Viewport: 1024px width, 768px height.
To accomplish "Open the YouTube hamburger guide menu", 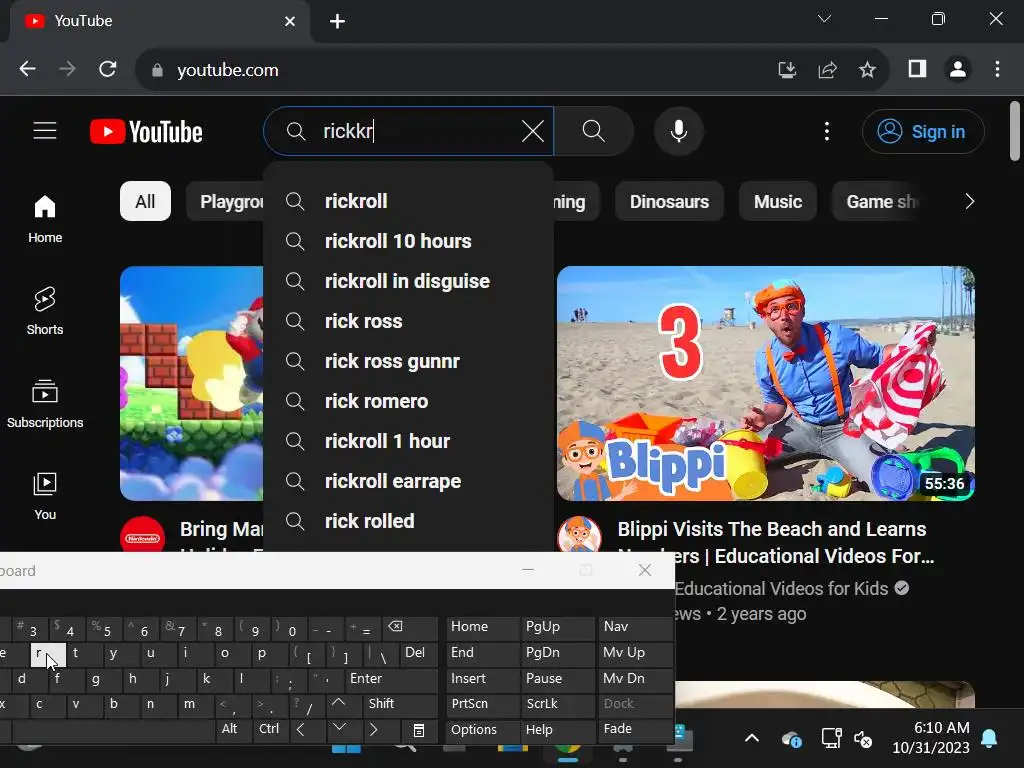I will 45,131.
